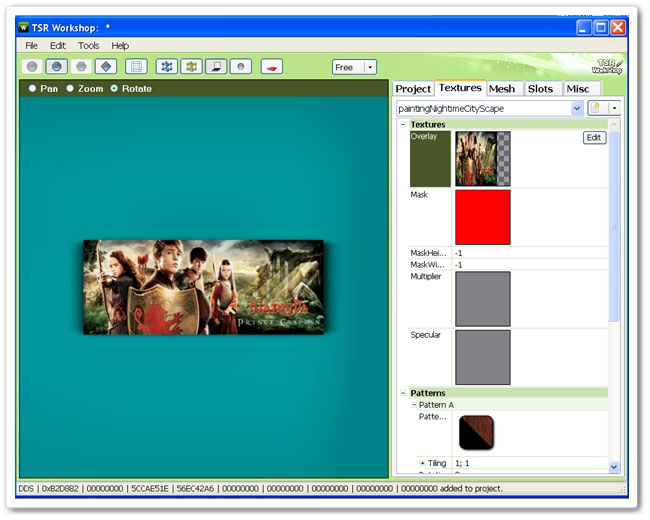
Task: Switch to the Mesh tab
Action: [502, 89]
